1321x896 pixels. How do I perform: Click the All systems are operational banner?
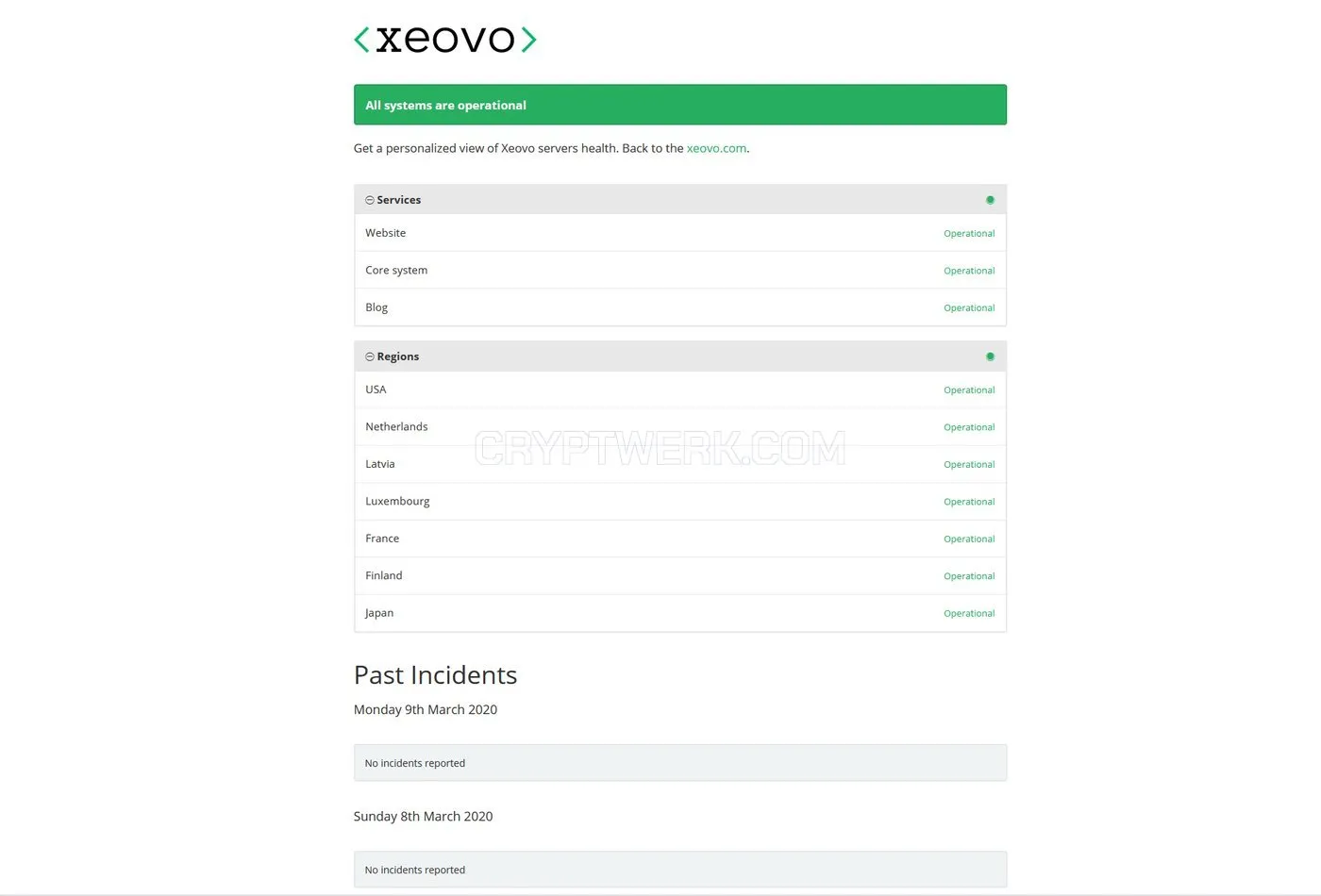coord(680,105)
